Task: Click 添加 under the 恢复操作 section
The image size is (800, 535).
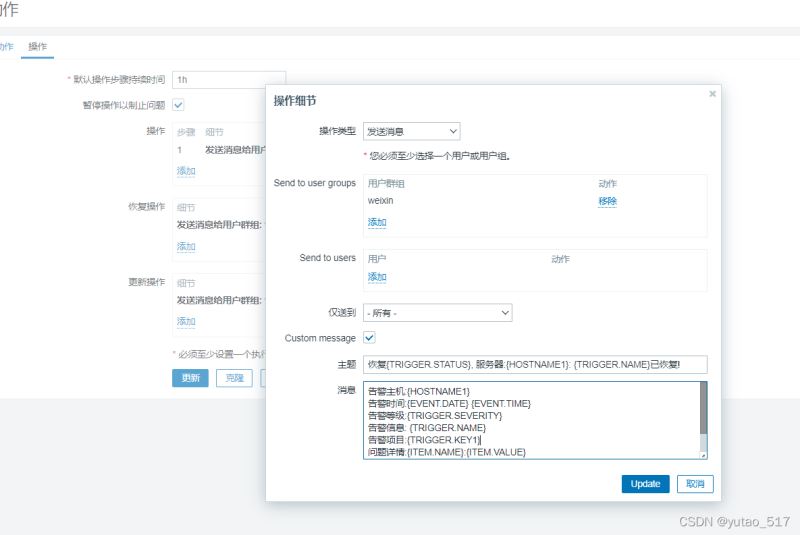Action: tap(186, 246)
